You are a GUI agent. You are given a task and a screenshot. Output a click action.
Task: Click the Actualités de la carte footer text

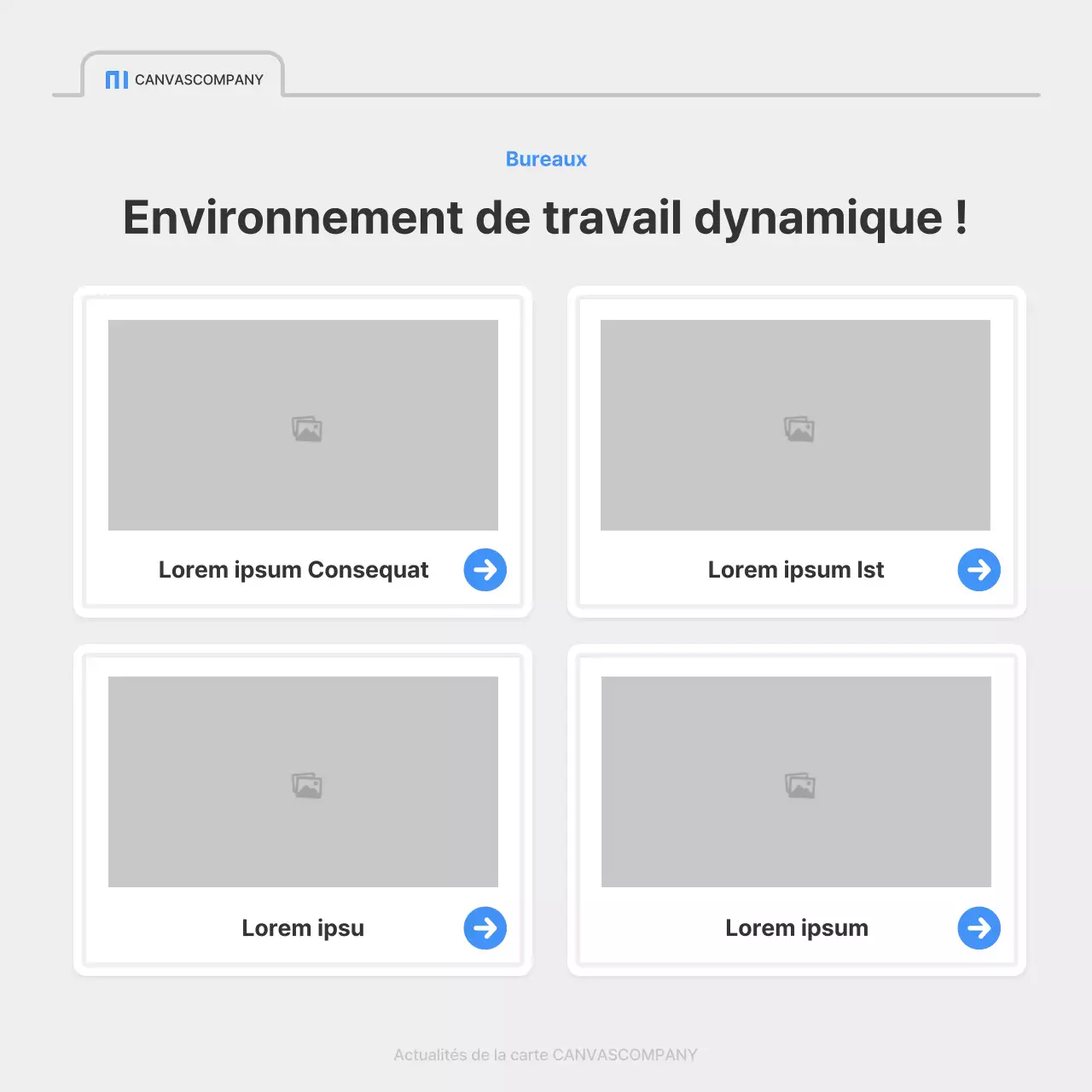(x=545, y=1054)
